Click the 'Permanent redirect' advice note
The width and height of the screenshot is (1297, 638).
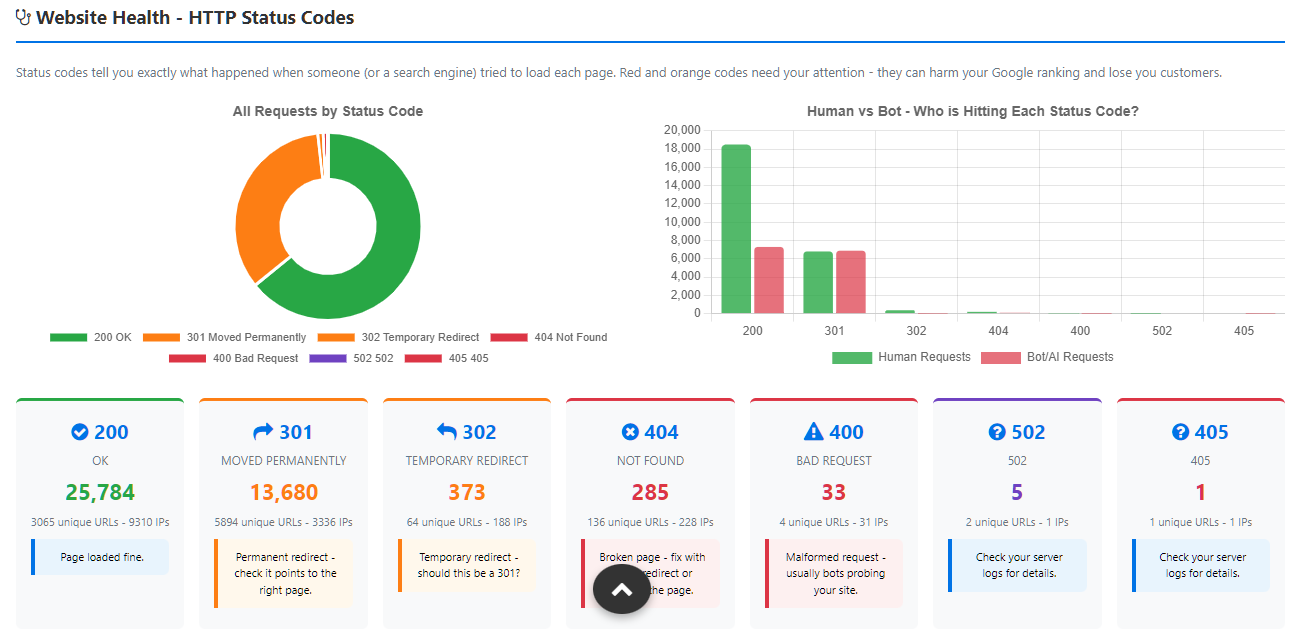pyautogui.click(x=284, y=573)
